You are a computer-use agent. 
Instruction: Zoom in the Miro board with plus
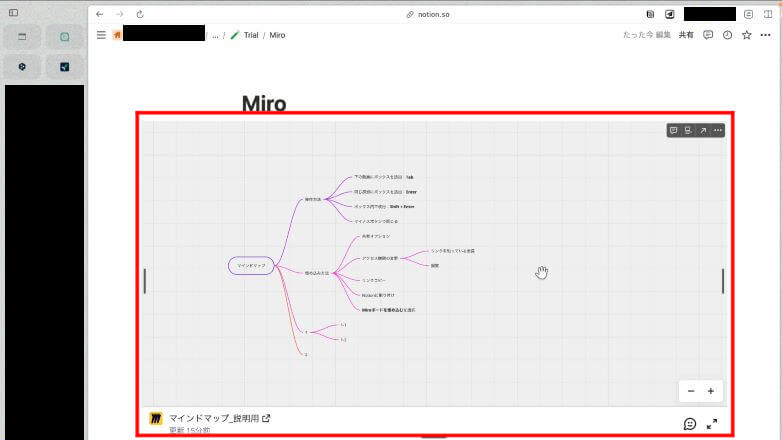pyautogui.click(x=711, y=391)
